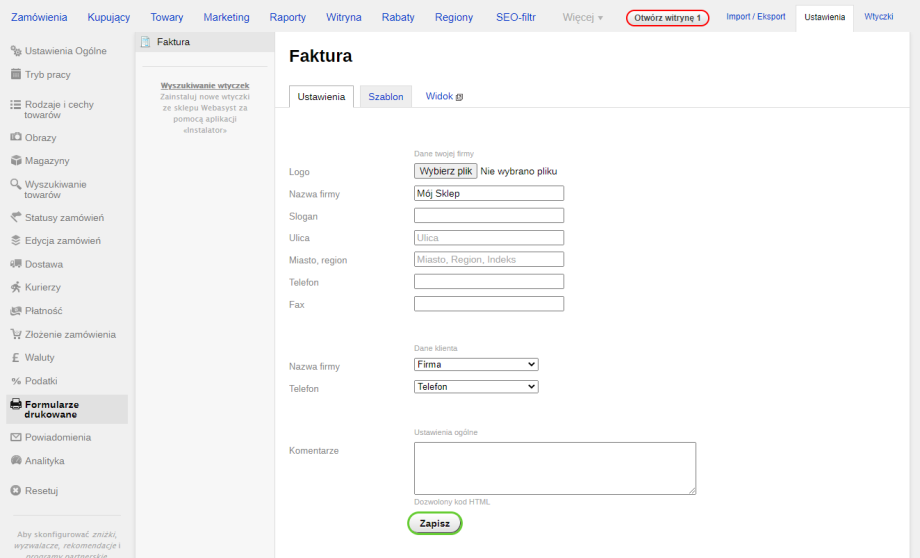920x558 pixels.
Task: Select the Obrazy camera icon
Action: coord(16,137)
